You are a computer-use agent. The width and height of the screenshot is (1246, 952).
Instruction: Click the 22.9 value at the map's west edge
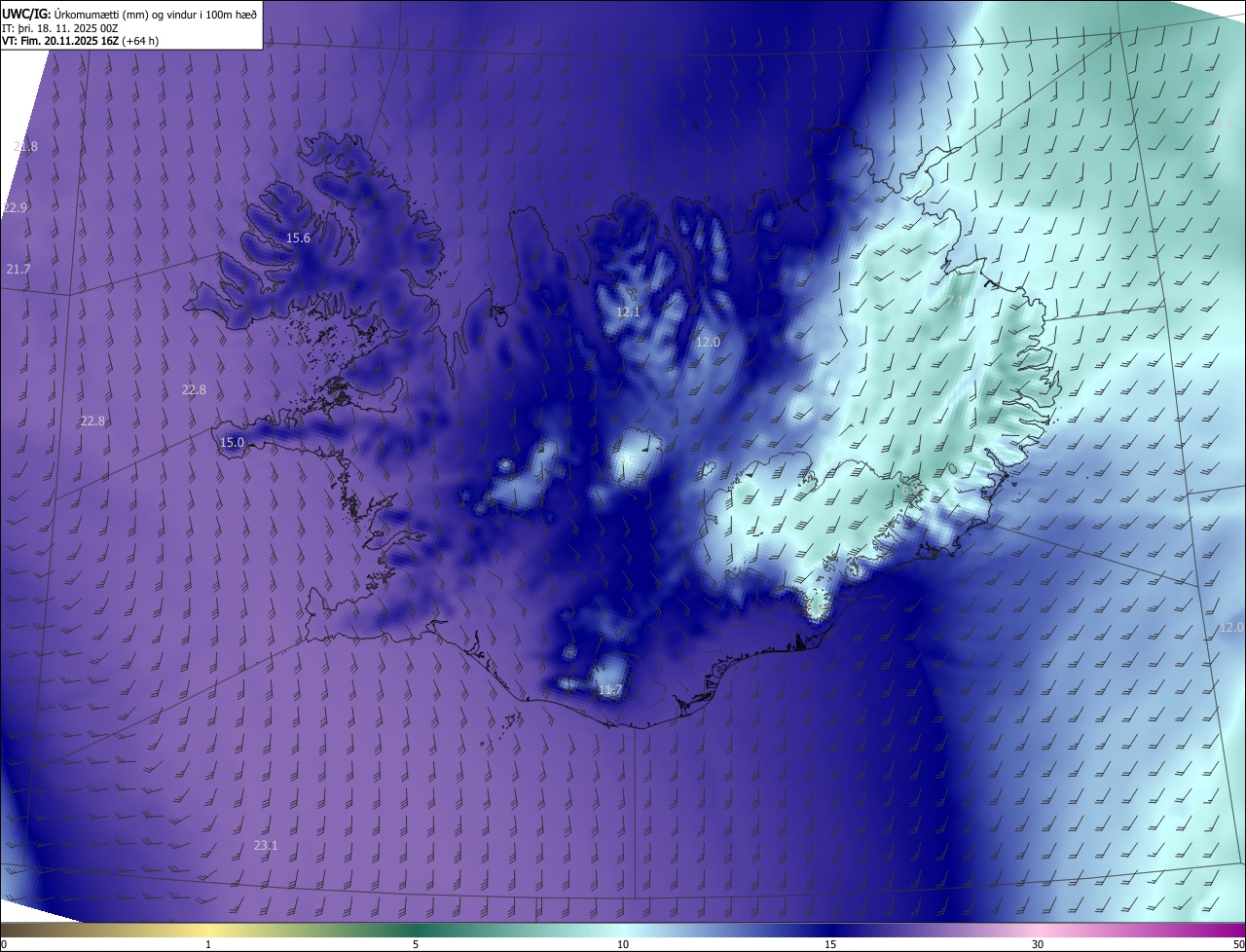16,208
